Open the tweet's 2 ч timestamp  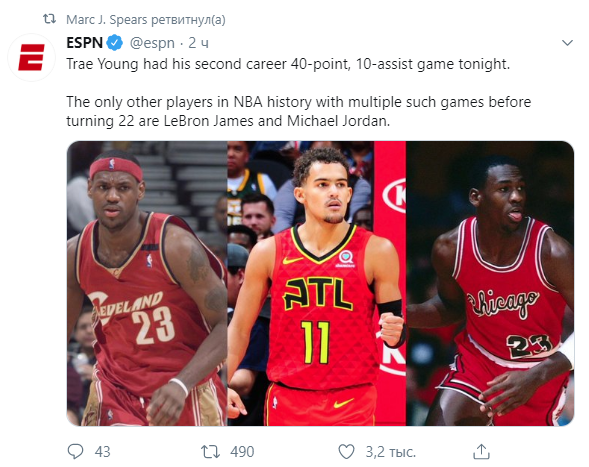pos(198,43)
